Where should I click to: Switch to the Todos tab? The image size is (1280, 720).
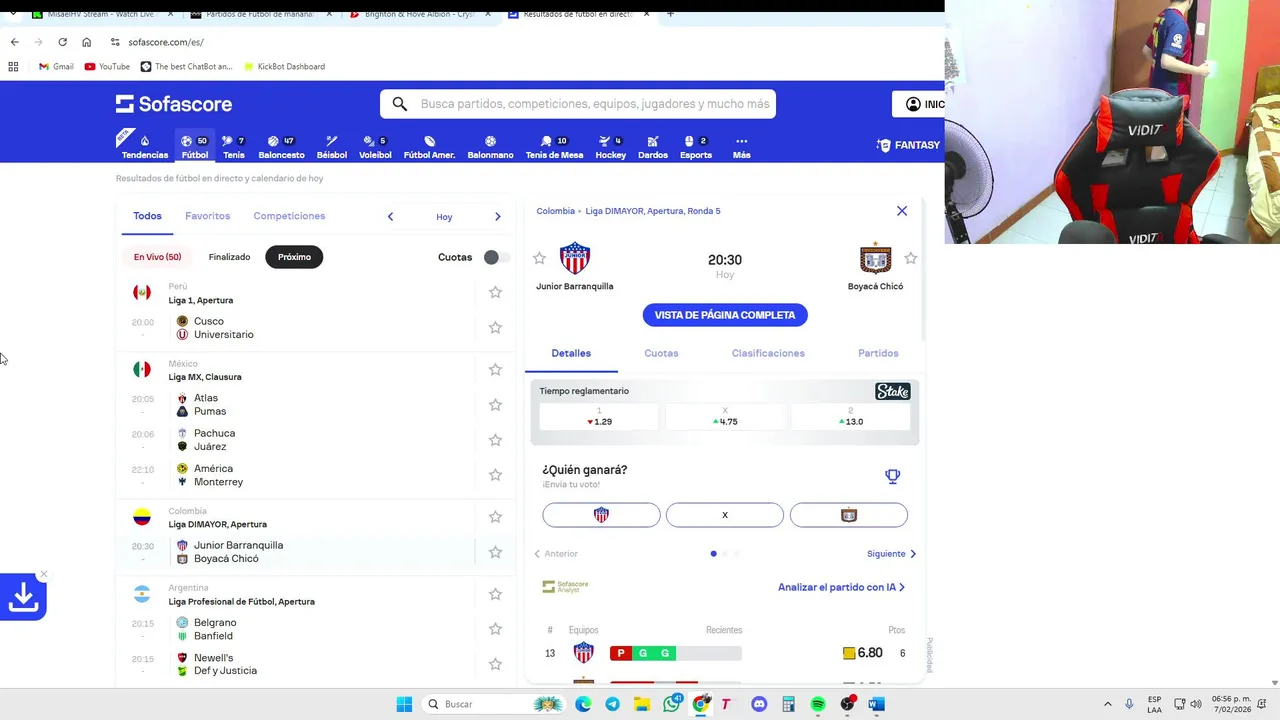147,216
